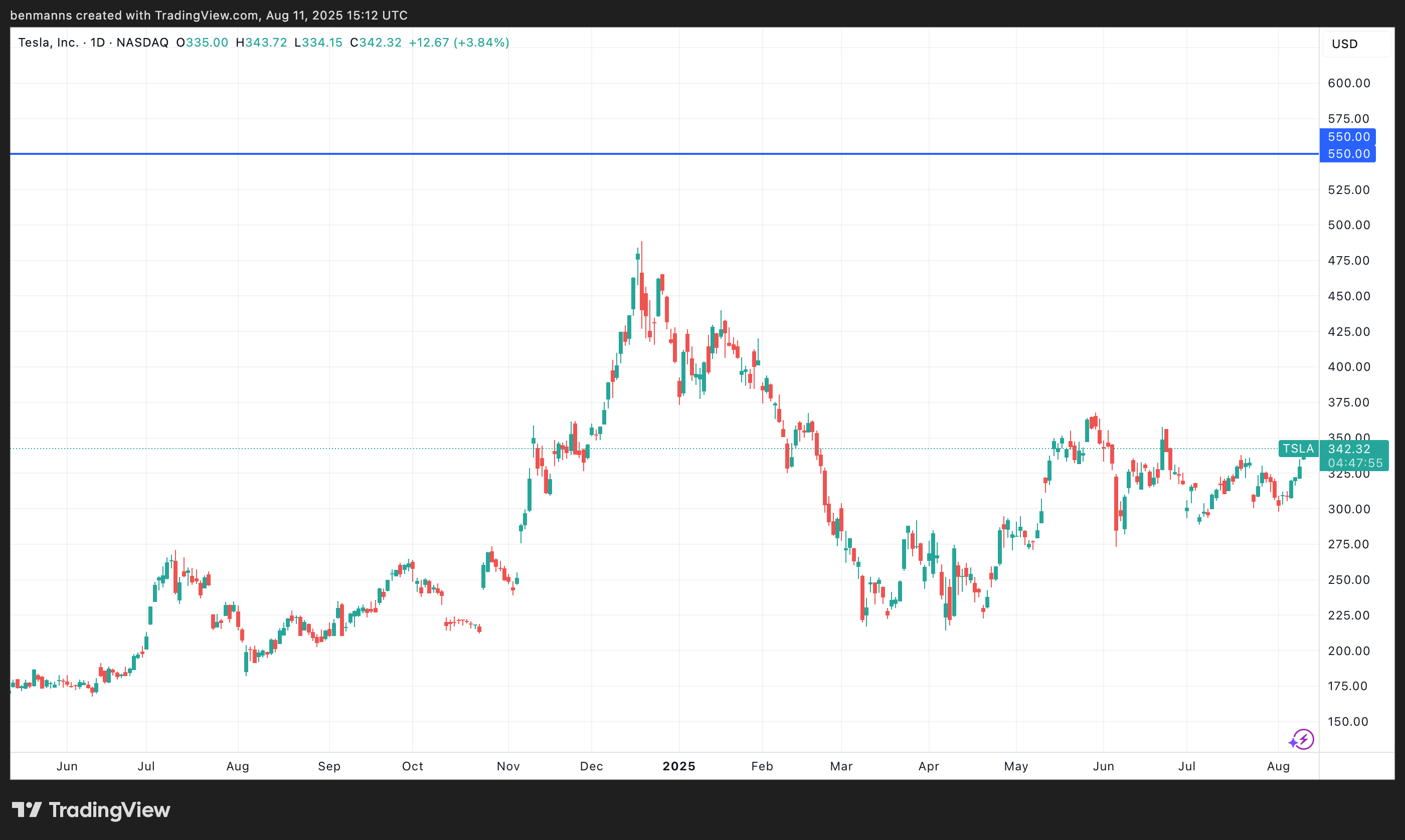Image resolution: width=1405 pixels, height=840 pixels.
Task: Click the countdown timer 04:47:55
Action: pos(1356,463)
